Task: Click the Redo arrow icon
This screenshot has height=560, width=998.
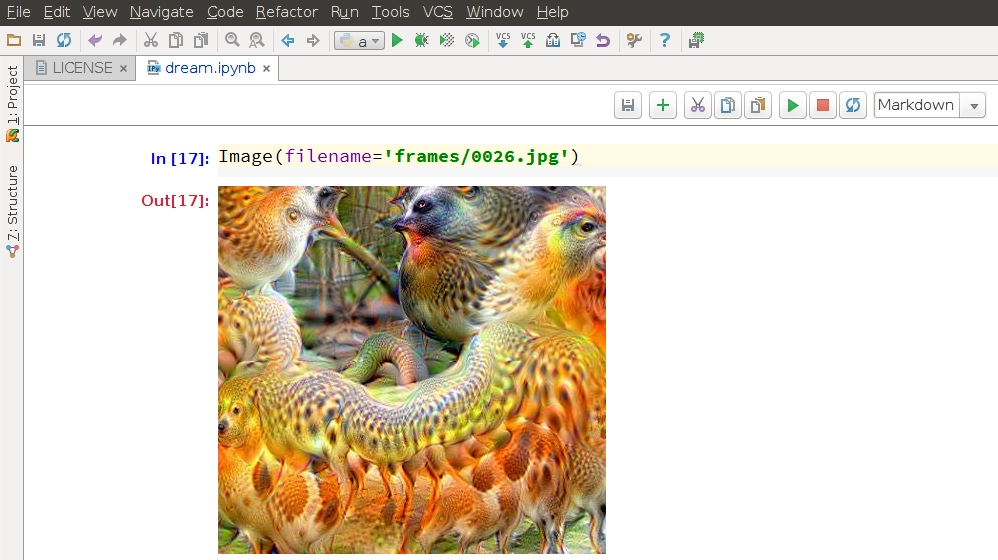Action: tap(120, 41)
